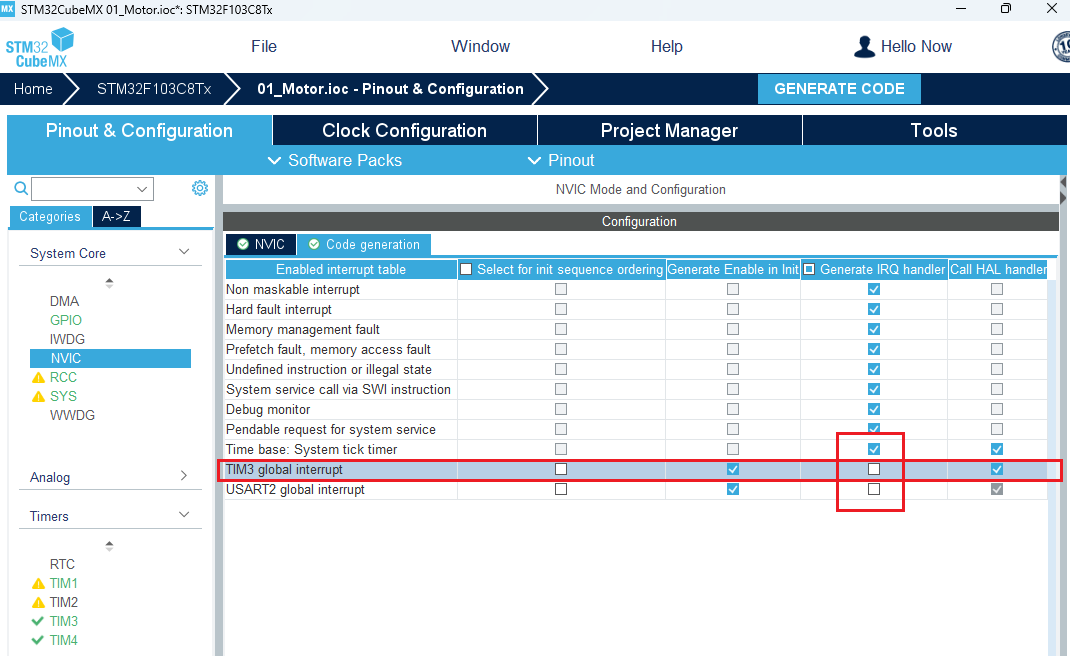The image size is (1070, 656).
Task: Toggle Generate IRQ handler for USART2
Action: (874, 489)
